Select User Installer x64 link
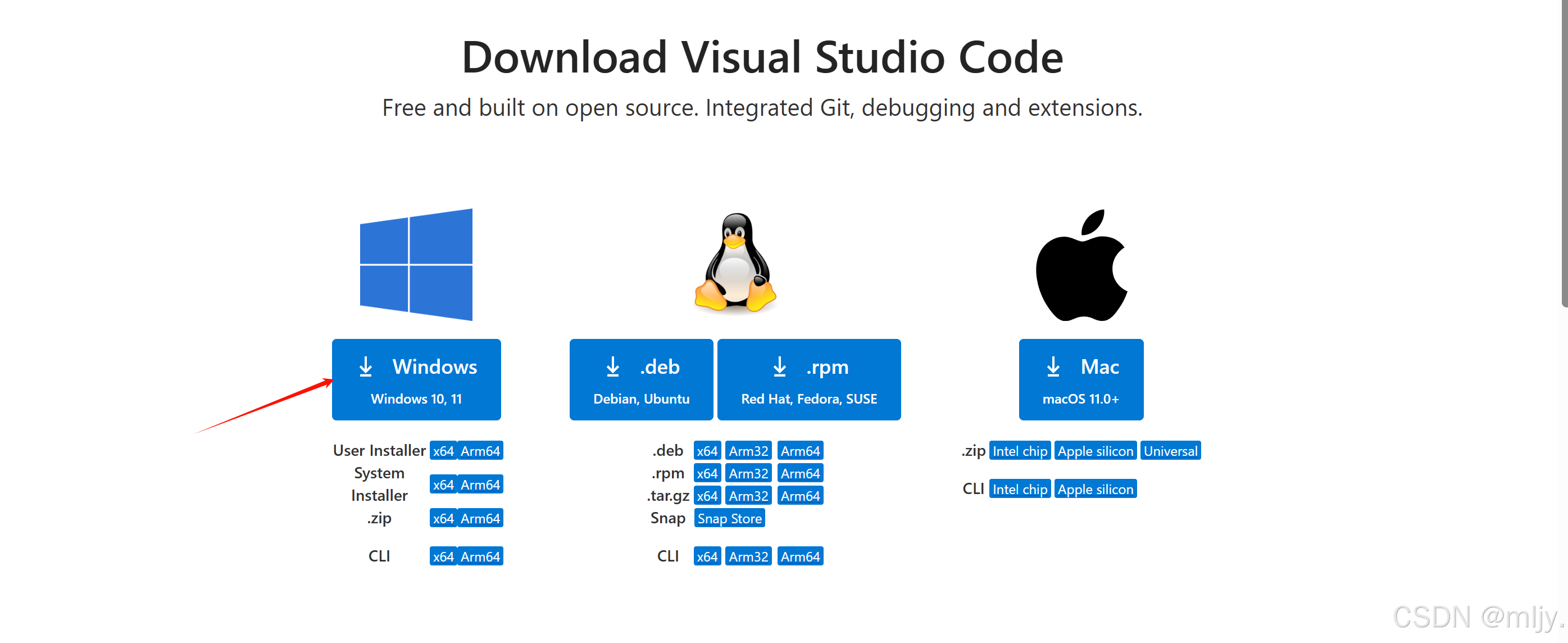 point(443,451)
